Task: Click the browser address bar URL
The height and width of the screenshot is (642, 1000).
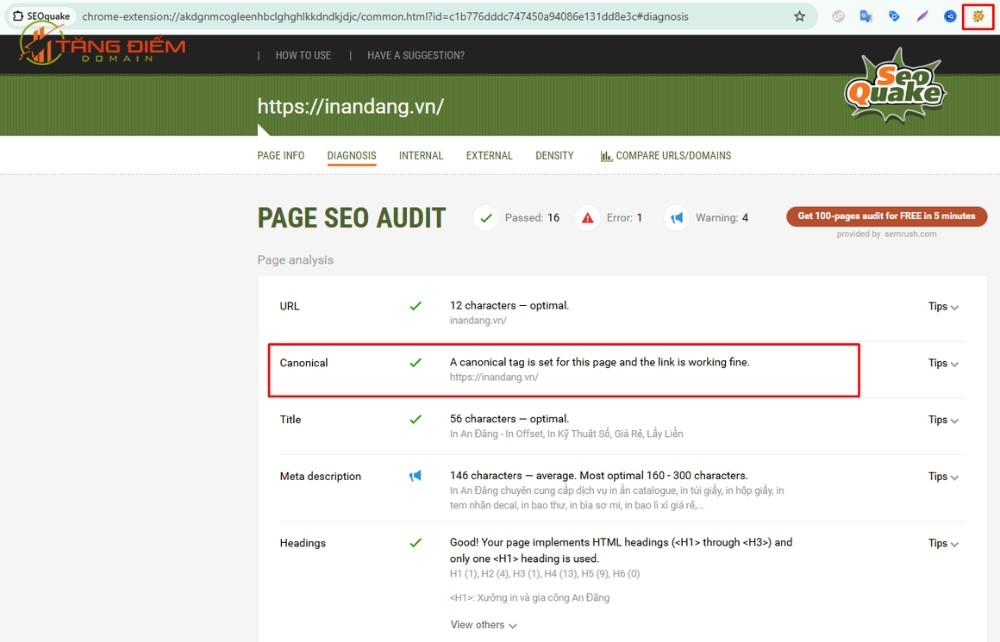Action: 385,17
